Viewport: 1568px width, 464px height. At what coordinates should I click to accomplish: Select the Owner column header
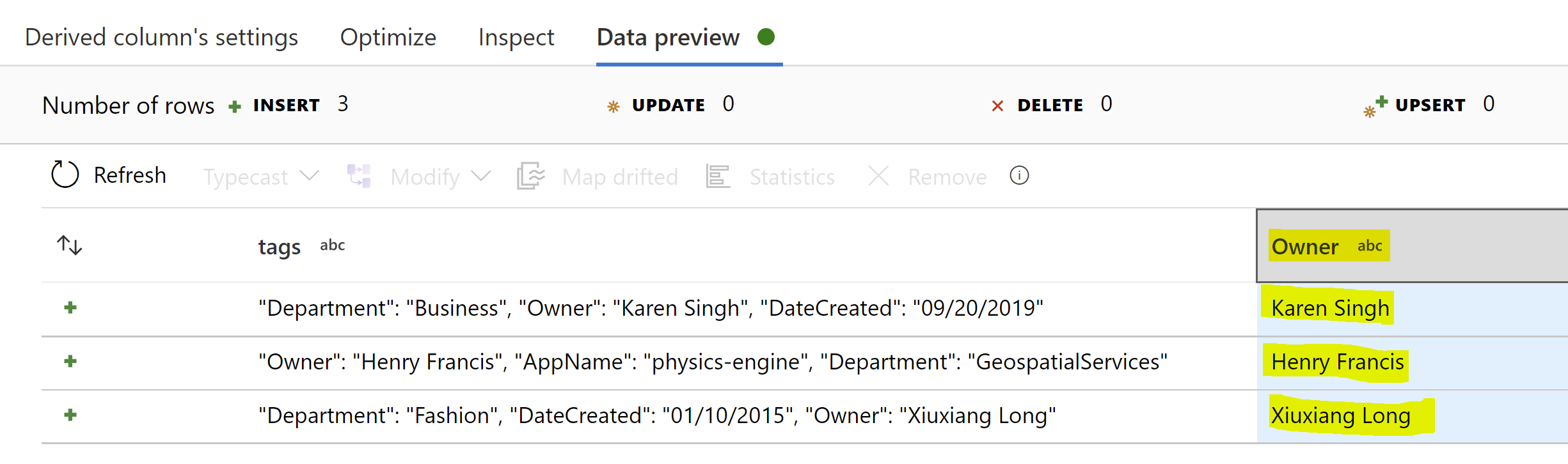pos(1305,247)
